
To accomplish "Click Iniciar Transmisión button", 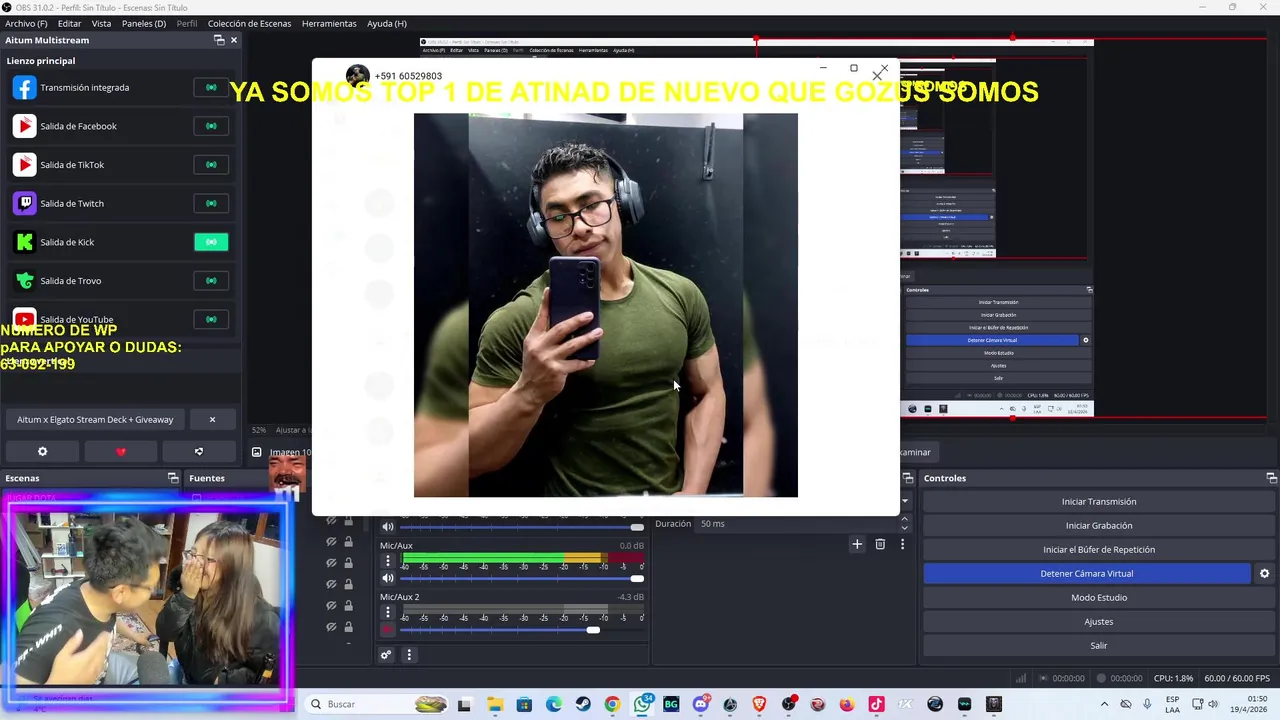I will pyautogui.click(x=1098, y=502).
